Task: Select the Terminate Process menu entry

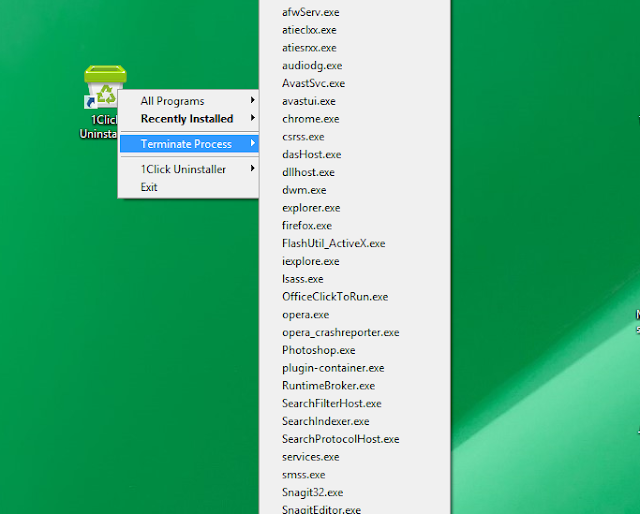Action: click(x=189, y=144)
